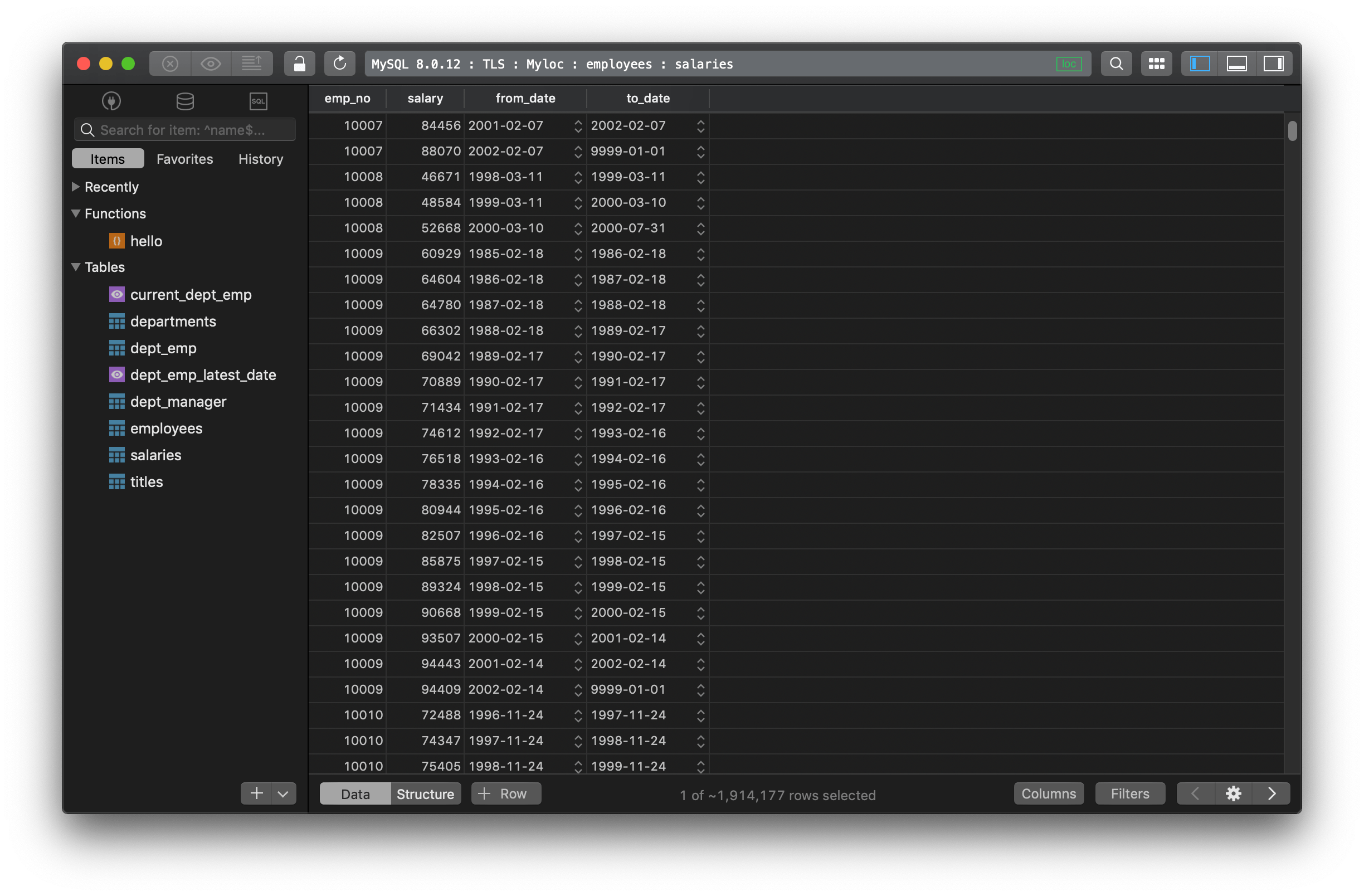Click the vertical scrollbar thumb
The height and width of the screenshot is (896, 1364).
[x=1292, y=130]
